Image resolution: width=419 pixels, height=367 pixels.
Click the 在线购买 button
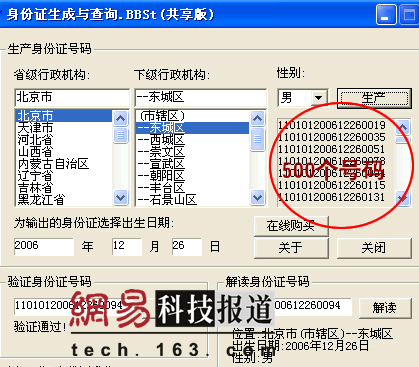(x=291, y=226)
